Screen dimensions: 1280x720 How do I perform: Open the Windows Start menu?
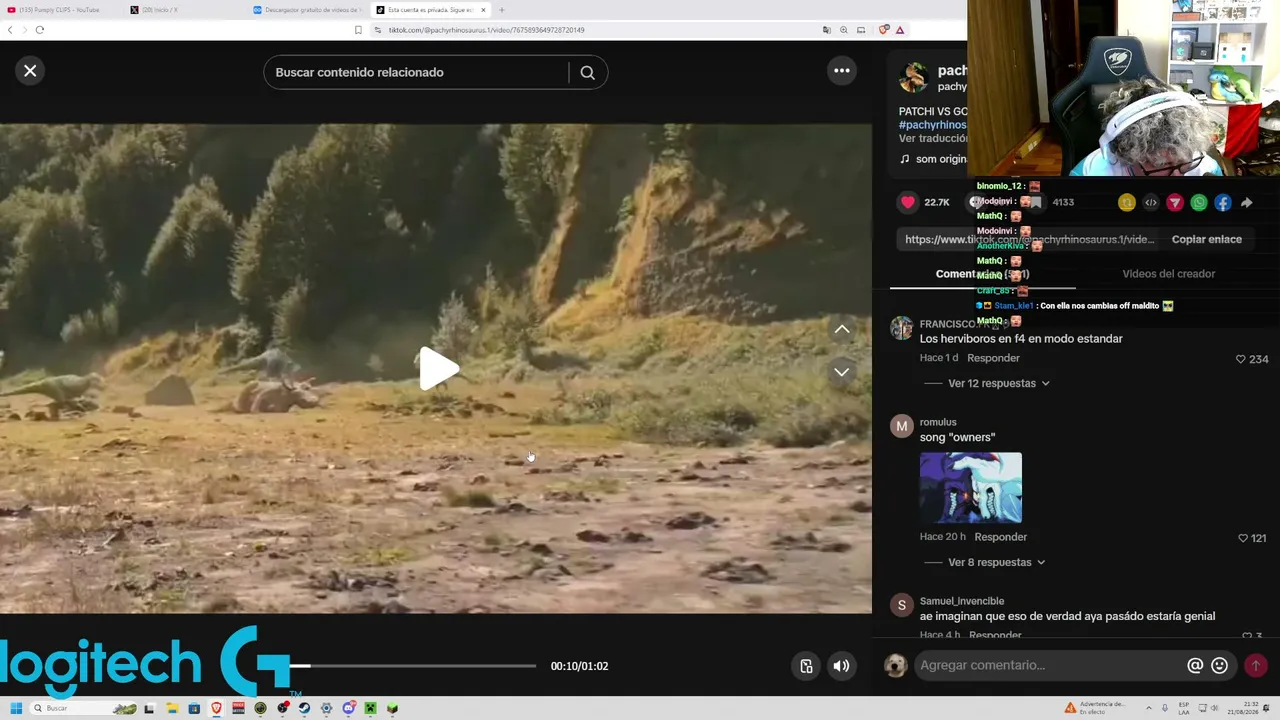15,708
